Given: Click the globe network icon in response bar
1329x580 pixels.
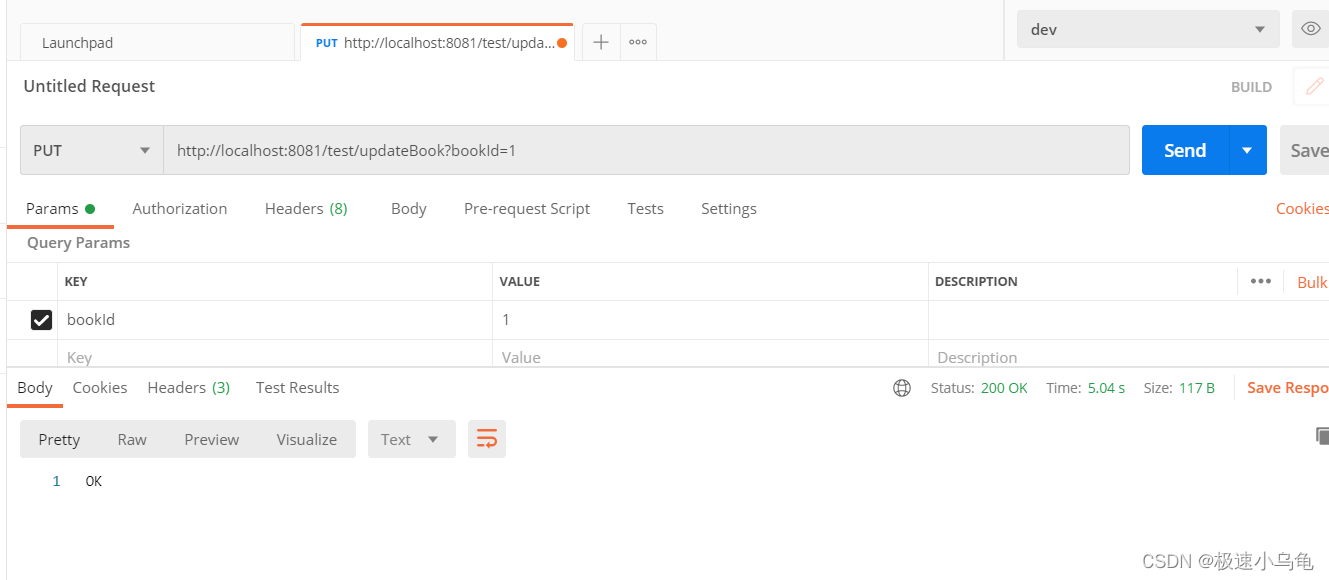Looking at the screenshot, I should 901,387.
